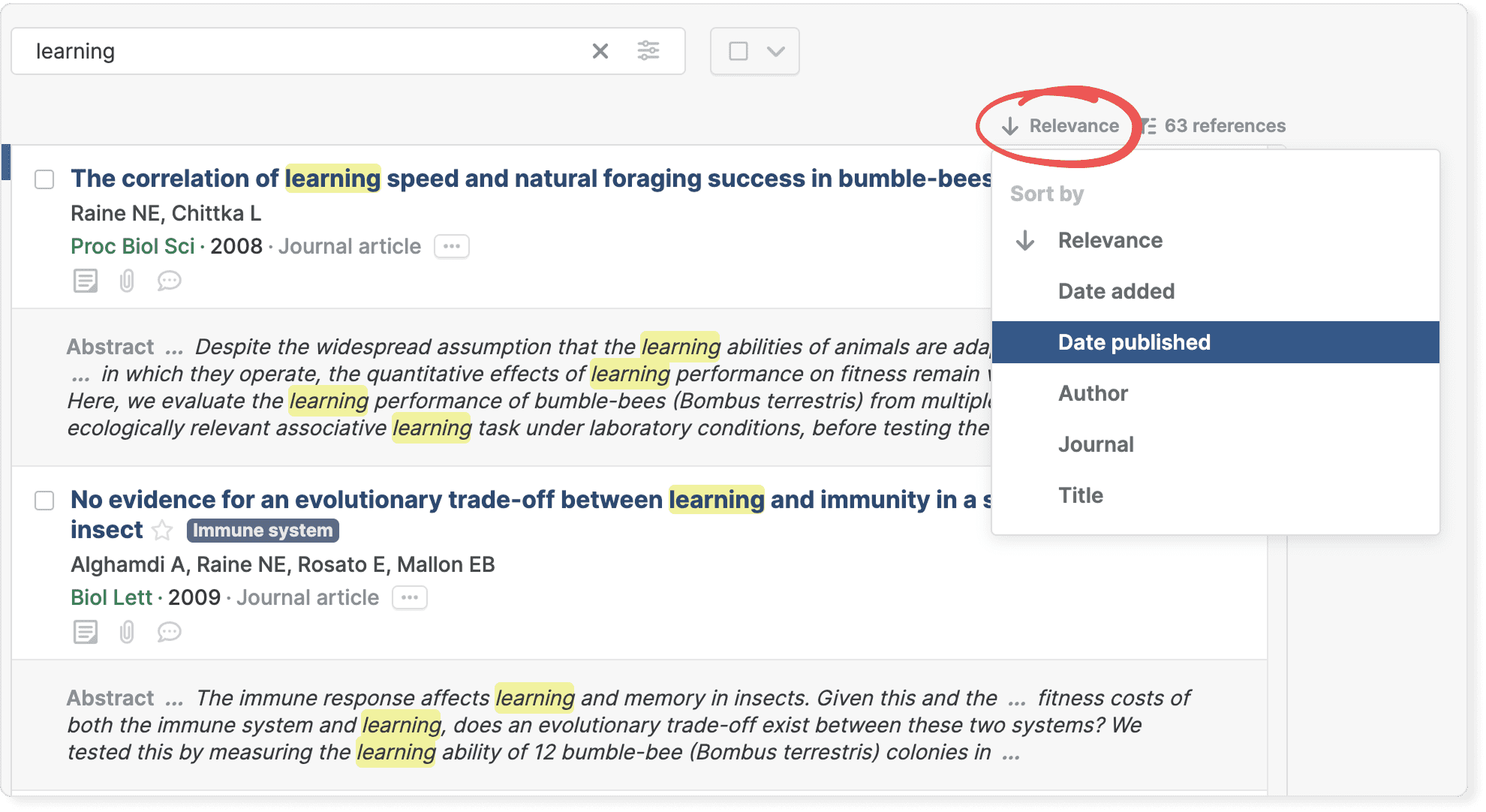1486x812 pixels.
Task: Star the trade-off article as favorite
Action: [x=162, y=531]
